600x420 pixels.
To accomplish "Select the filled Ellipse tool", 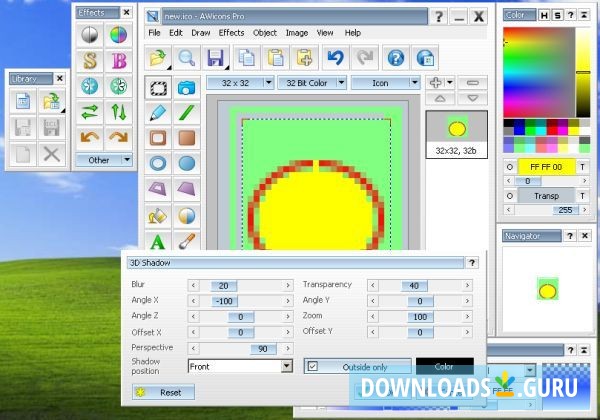I will (187, 164).
